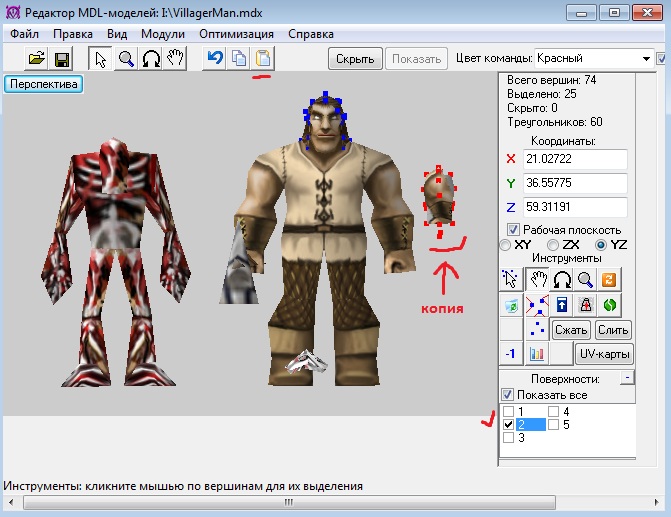Click the Y coordinate input field

(575, 183)
